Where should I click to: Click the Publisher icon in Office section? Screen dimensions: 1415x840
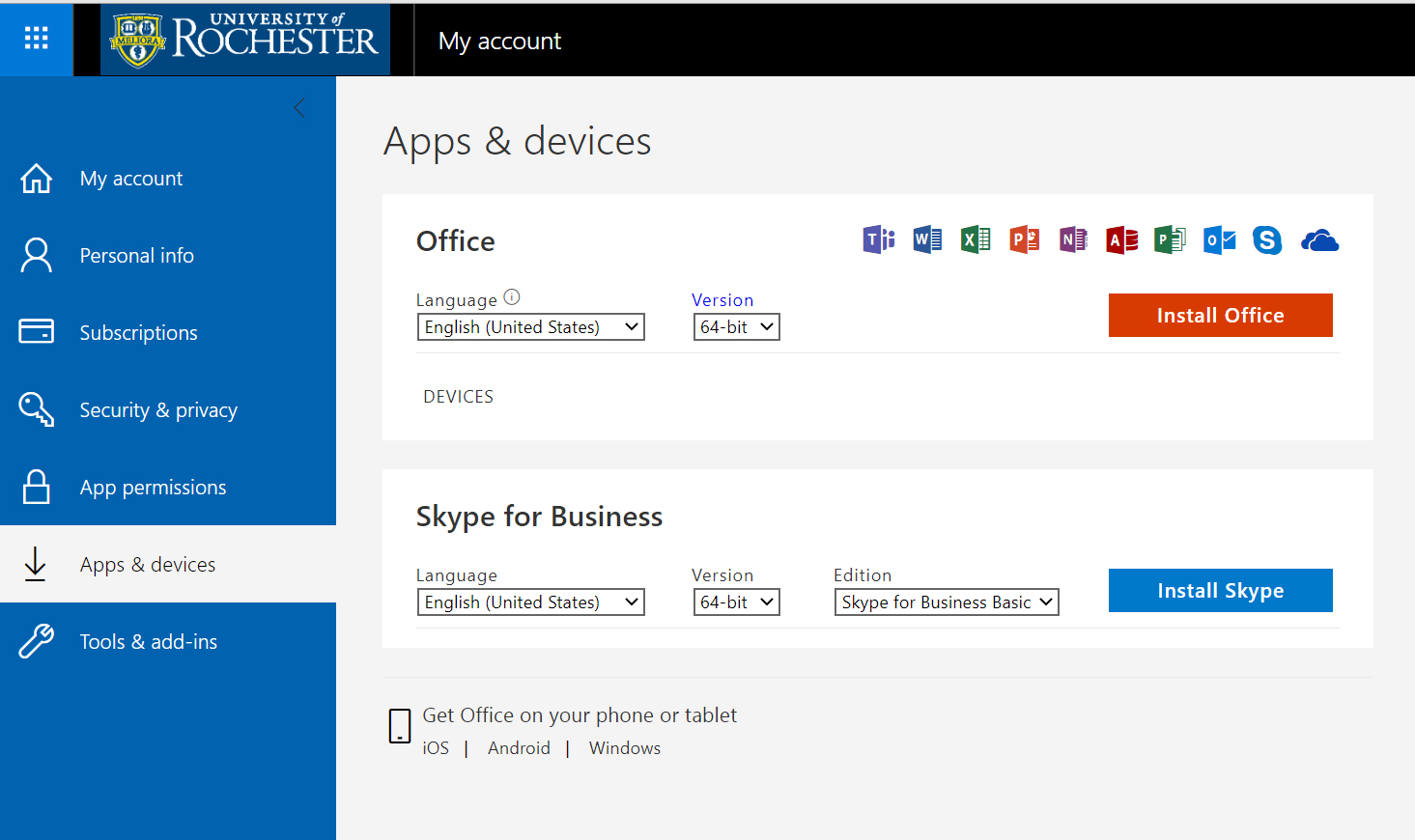(x=1171, y=239)
